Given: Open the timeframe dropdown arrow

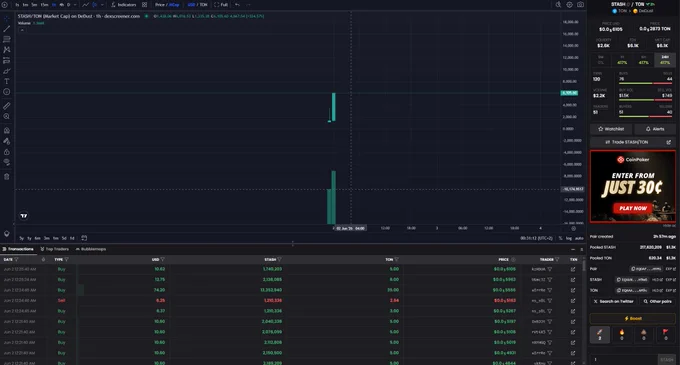Looking at the screenshot, I should [75, 5].
